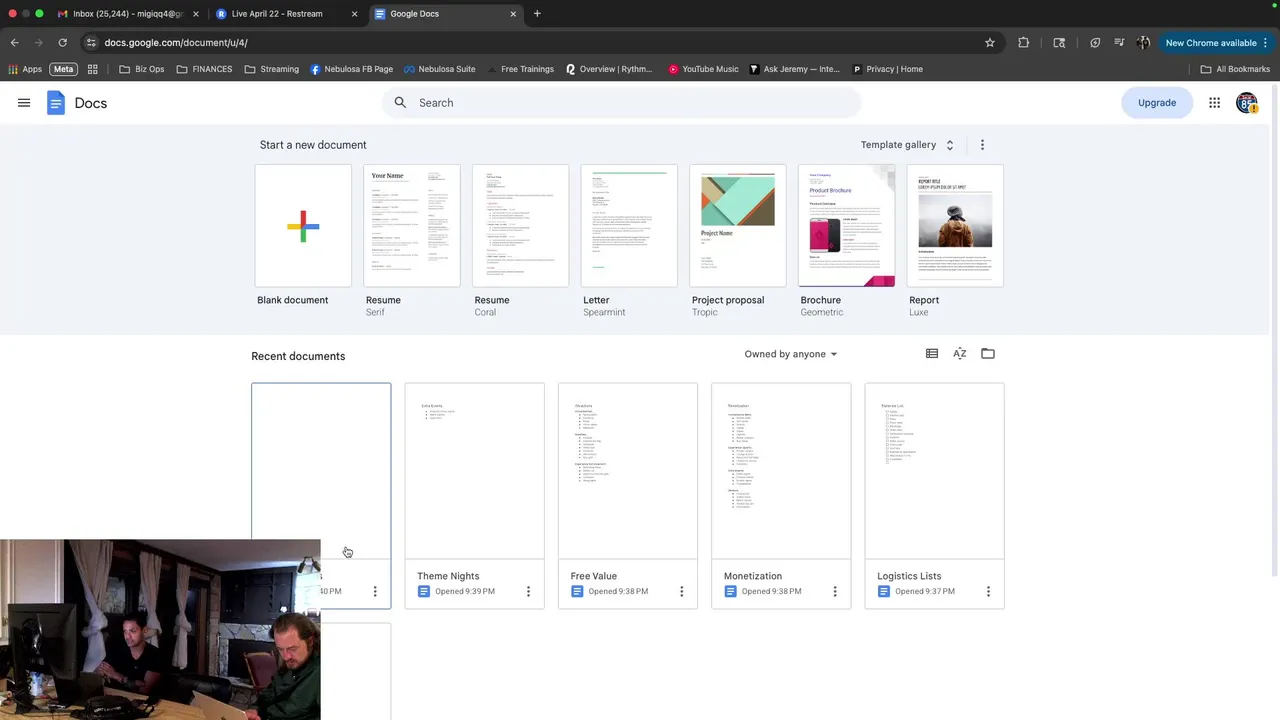Open the Owned by anyone dropdown
Image resolution: width=1280 pixels, height=720 pixels.
790,354
